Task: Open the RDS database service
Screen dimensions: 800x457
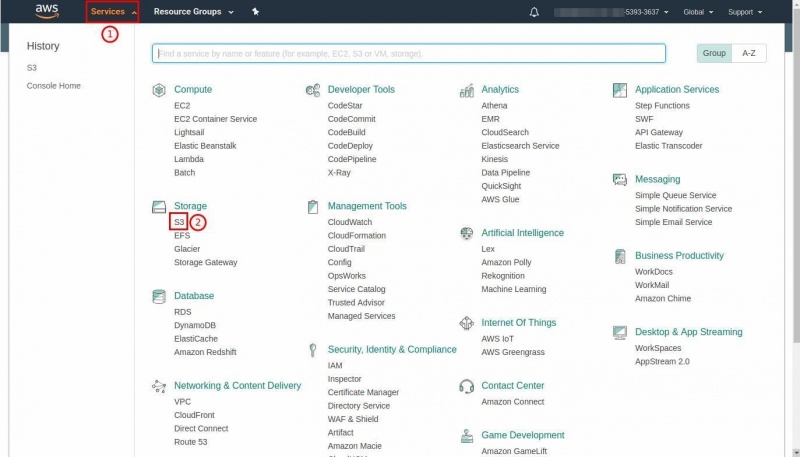Action: click(183, 312)
